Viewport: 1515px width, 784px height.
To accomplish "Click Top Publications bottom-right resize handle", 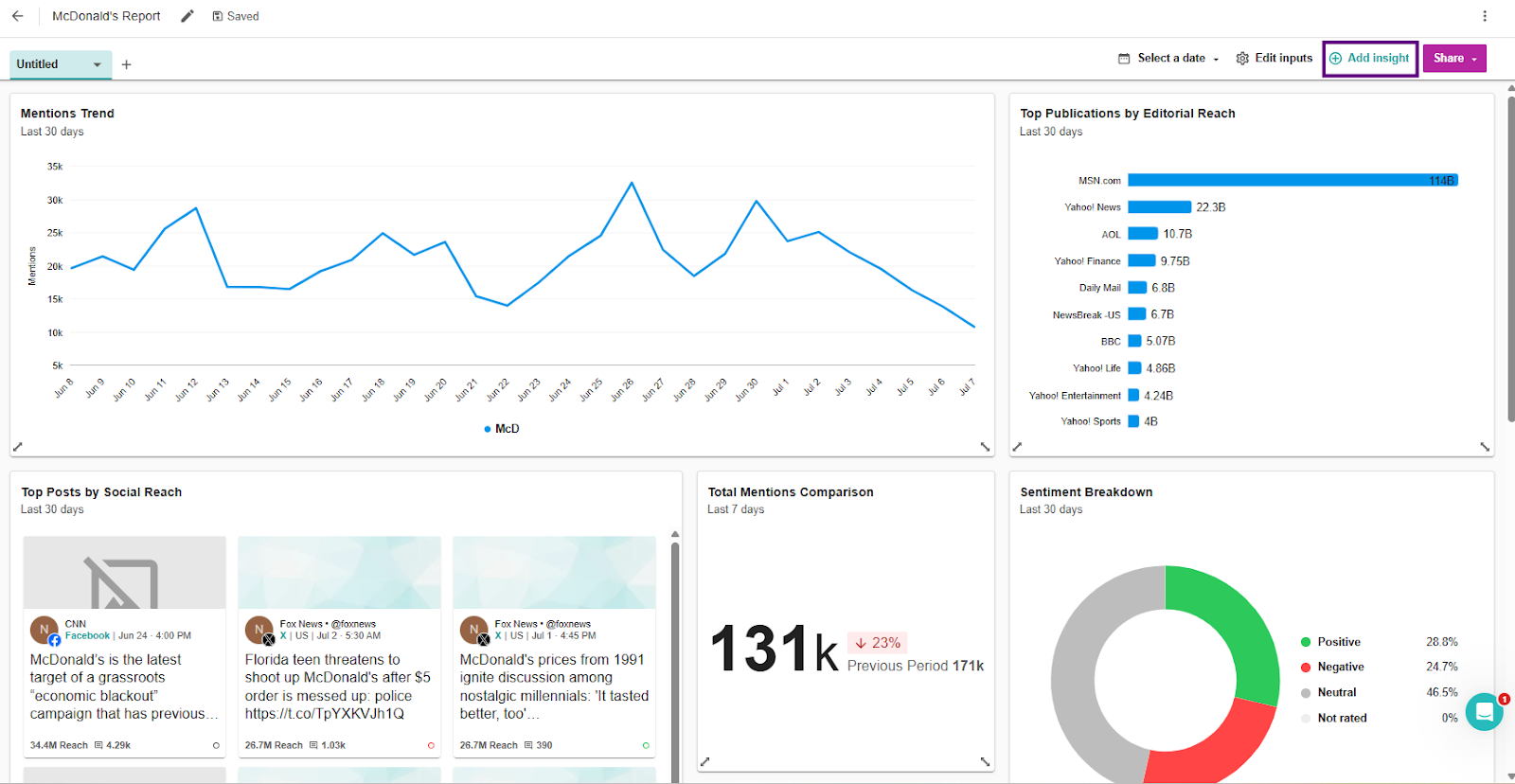I will tap(1485, 446).
